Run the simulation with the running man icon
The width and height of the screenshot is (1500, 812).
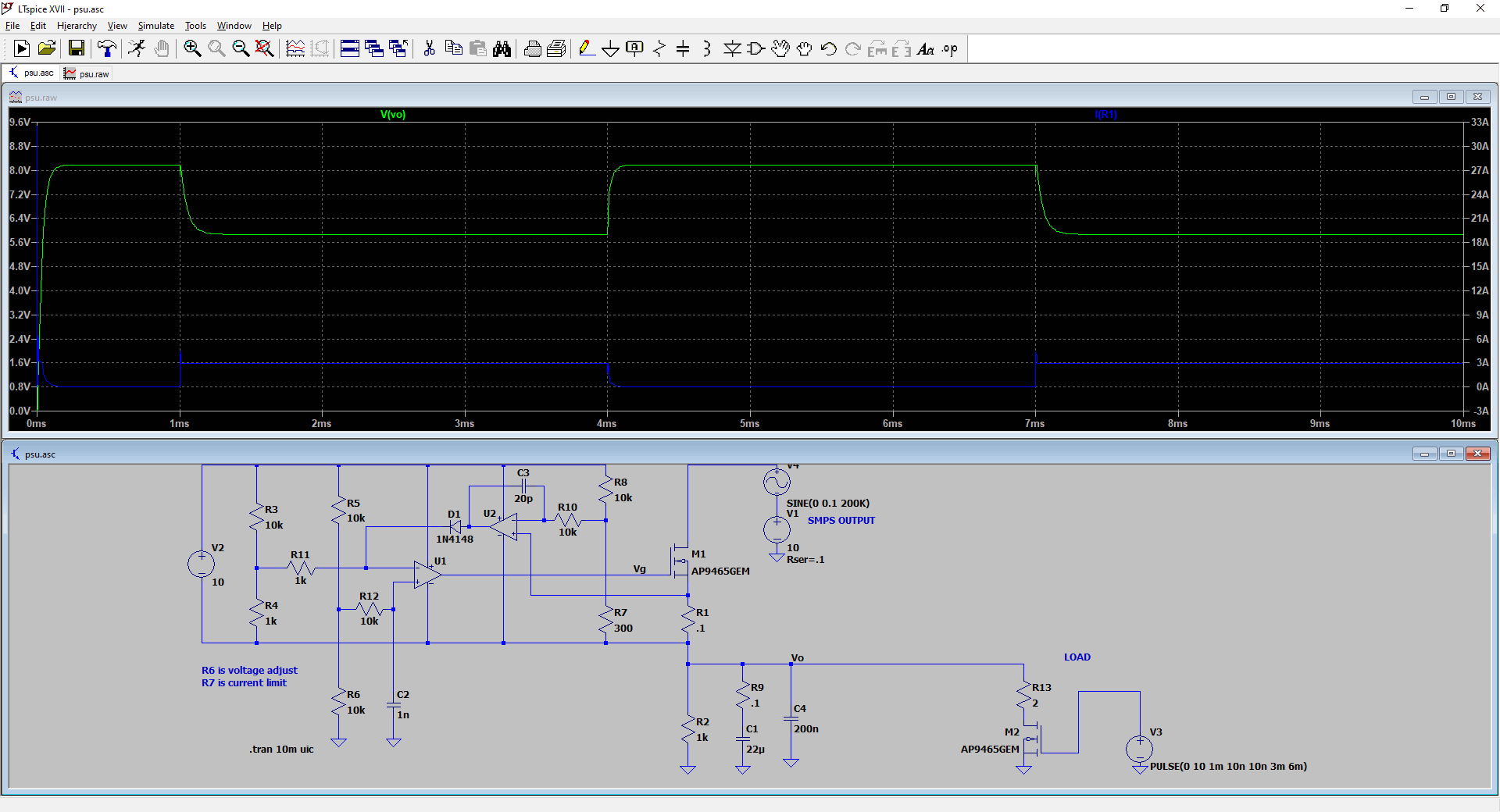[x=137, y=48]
